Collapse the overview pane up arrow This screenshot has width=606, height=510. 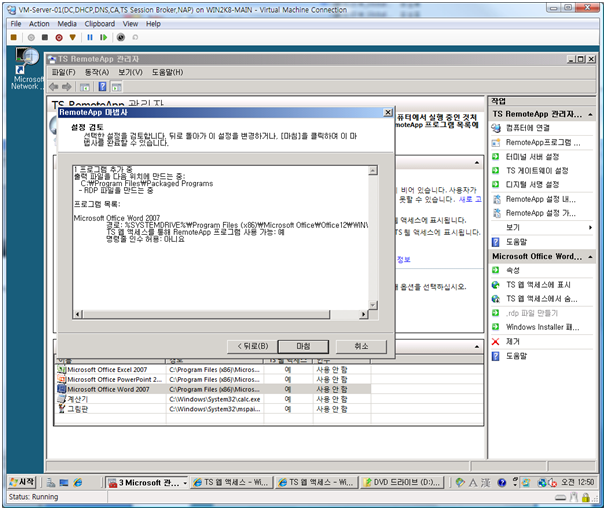(x=477, y=163)
